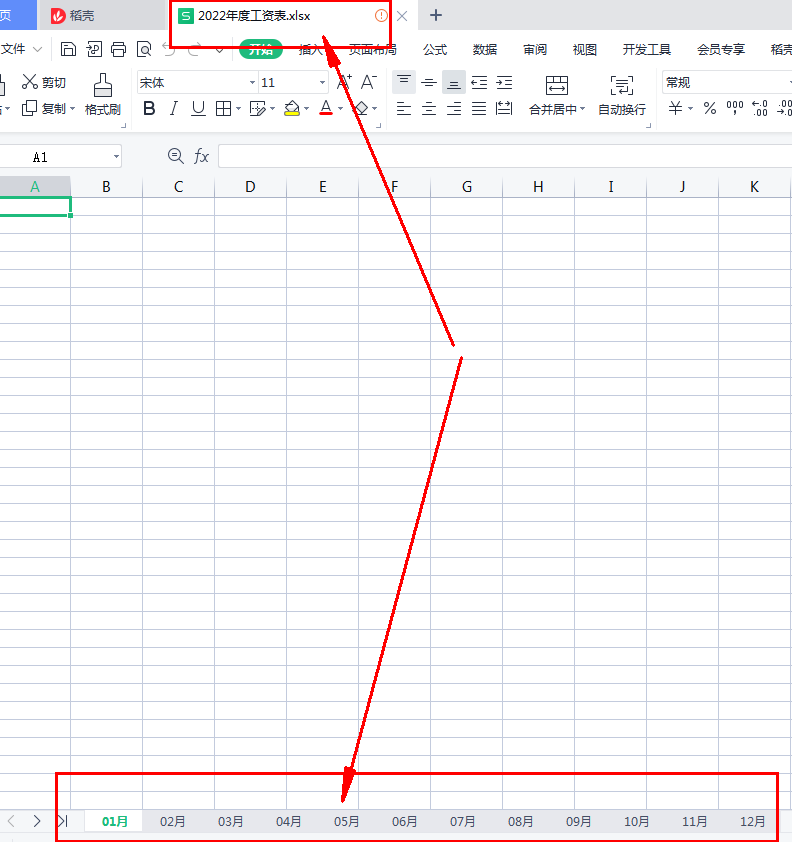This screenshot has width=792, height=842.
Task: Click the justify alignment icon
Action: [479, 108]
